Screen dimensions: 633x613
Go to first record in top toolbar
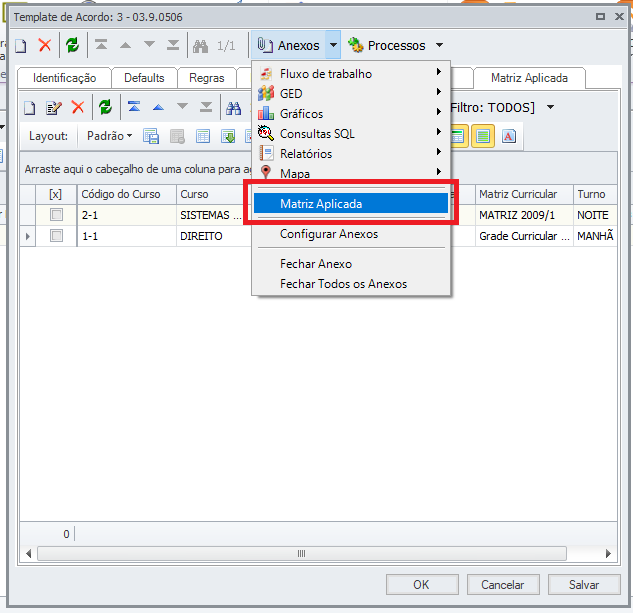pos(101,45)
